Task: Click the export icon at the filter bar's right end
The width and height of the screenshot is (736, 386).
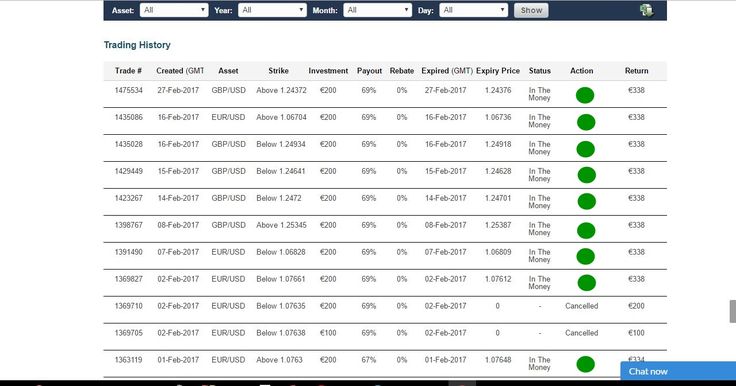Action: coord(647,10)
